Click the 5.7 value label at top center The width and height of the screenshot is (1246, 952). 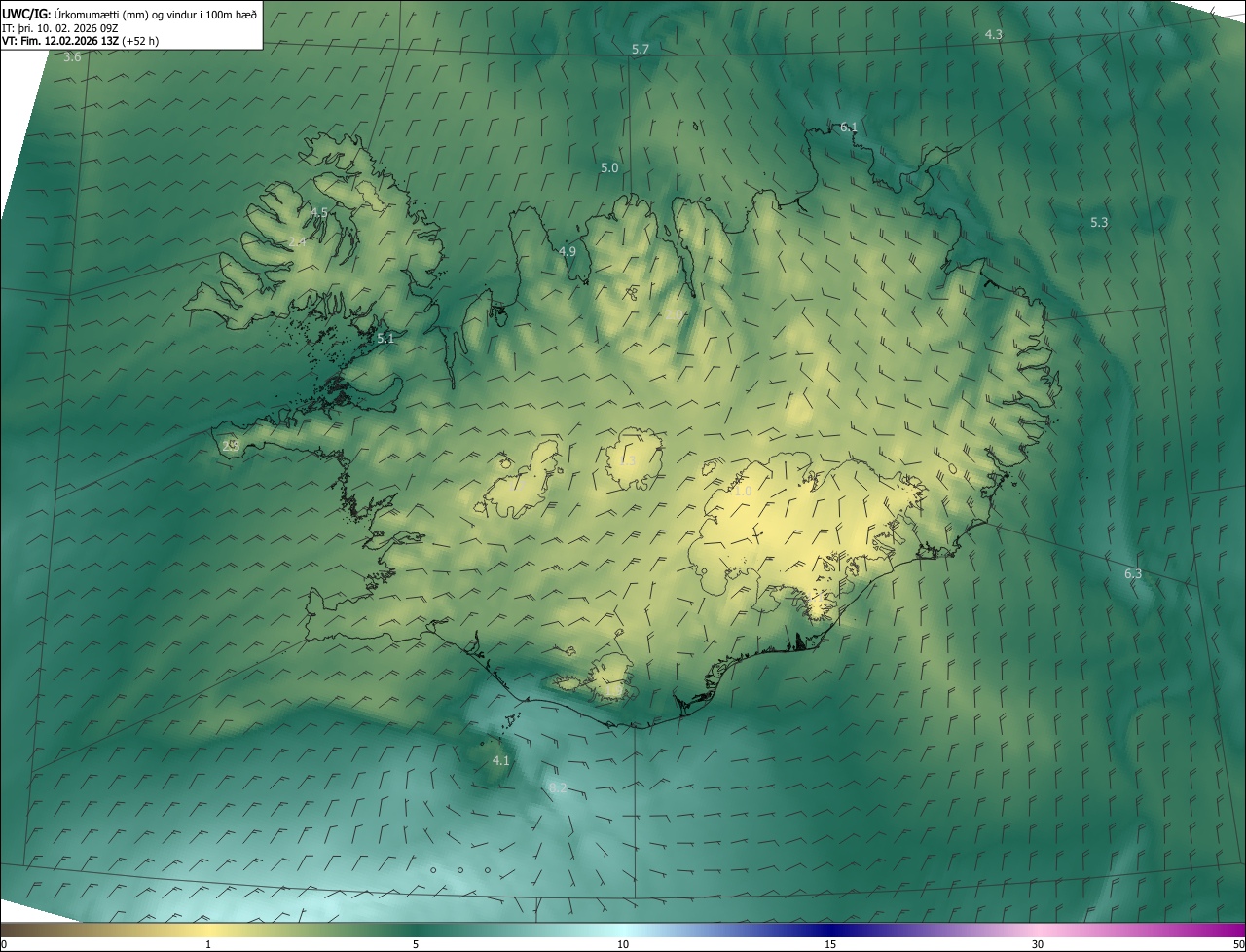(640, 49)
